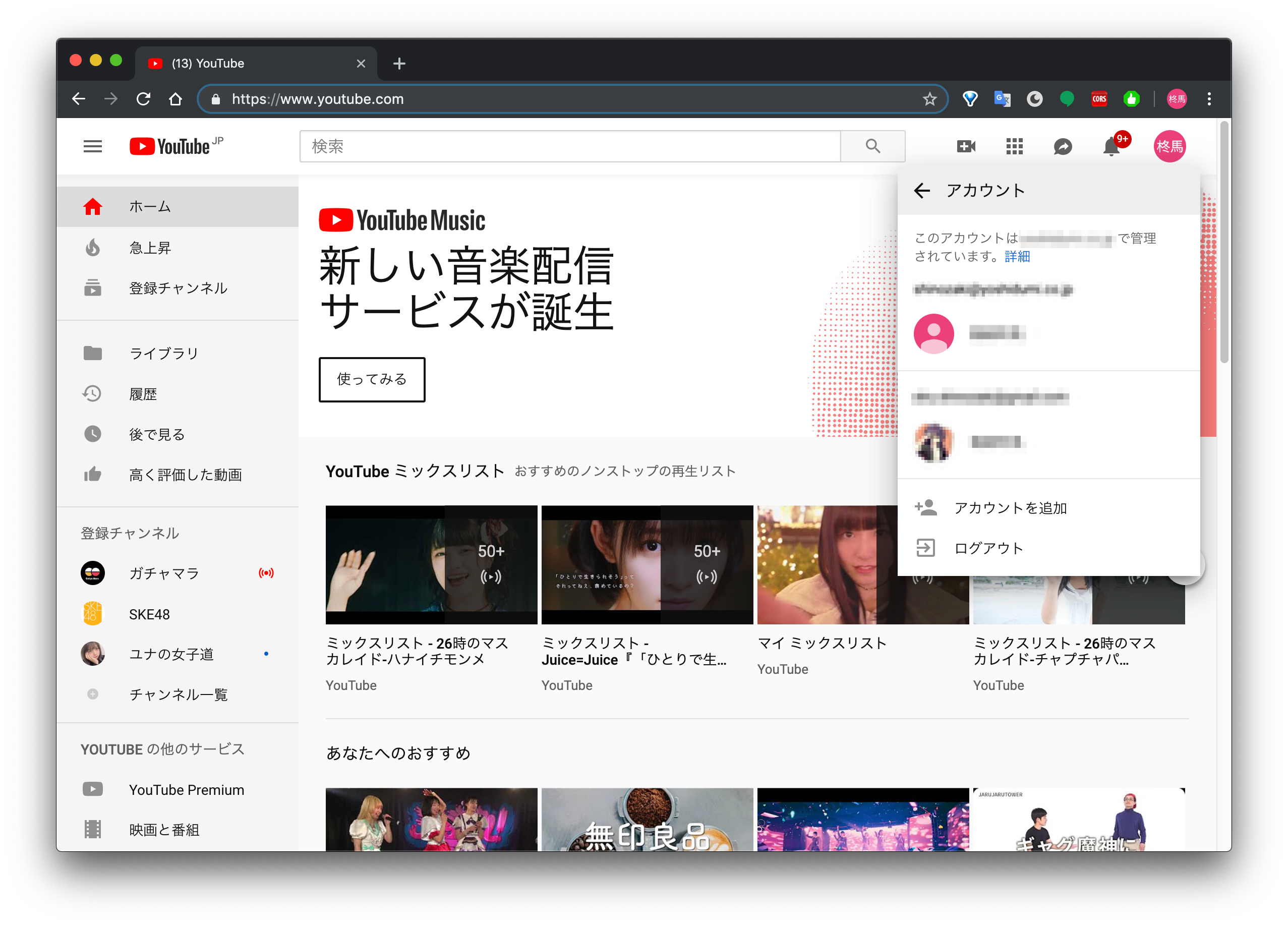Image resolution: width=1288 pixels, height=926 pixels.
Task: Click ログアウト
Action: (1048, 548)
